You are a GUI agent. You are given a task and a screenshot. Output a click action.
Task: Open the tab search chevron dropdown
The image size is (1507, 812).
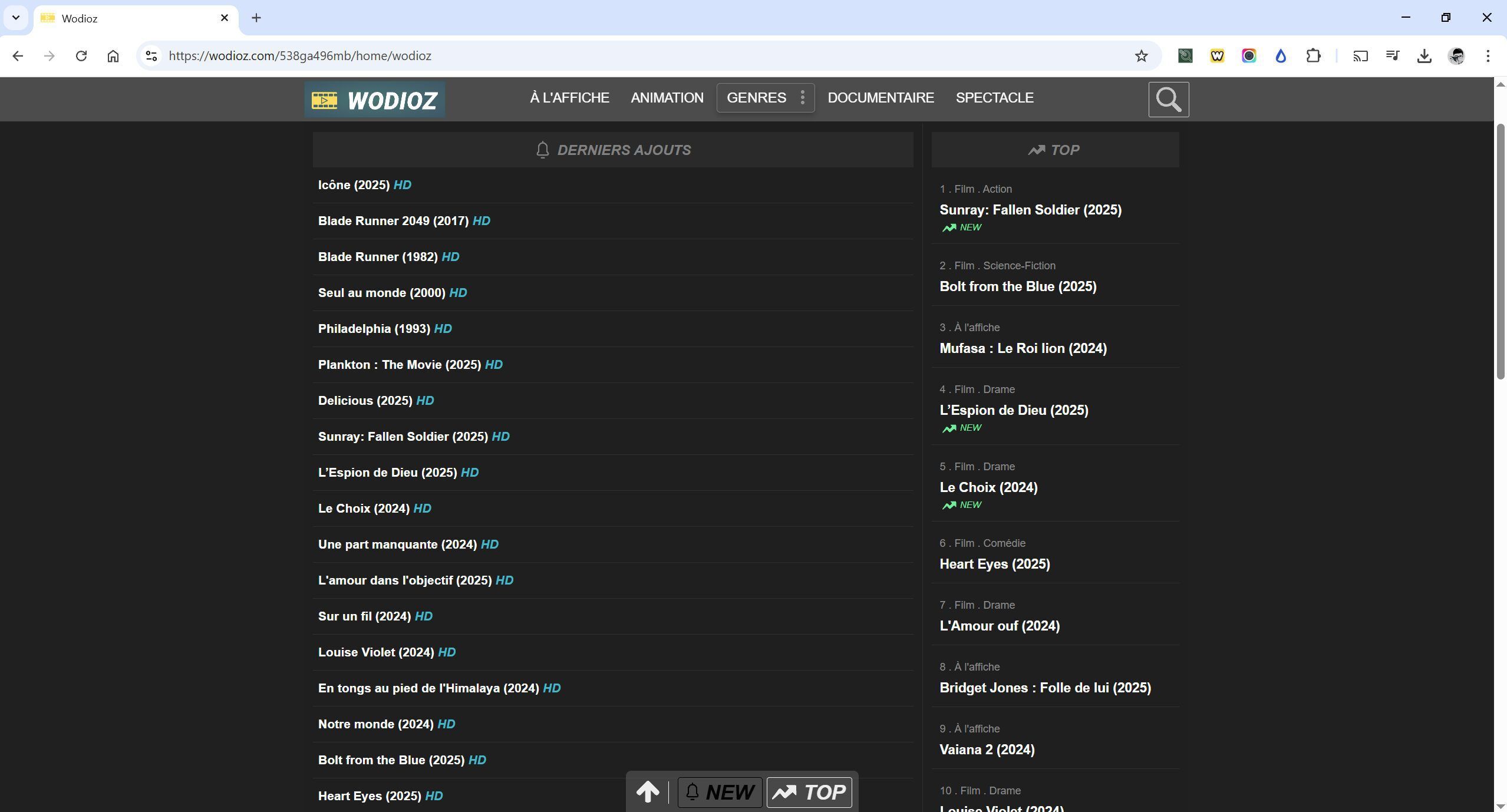pos(16,18)
